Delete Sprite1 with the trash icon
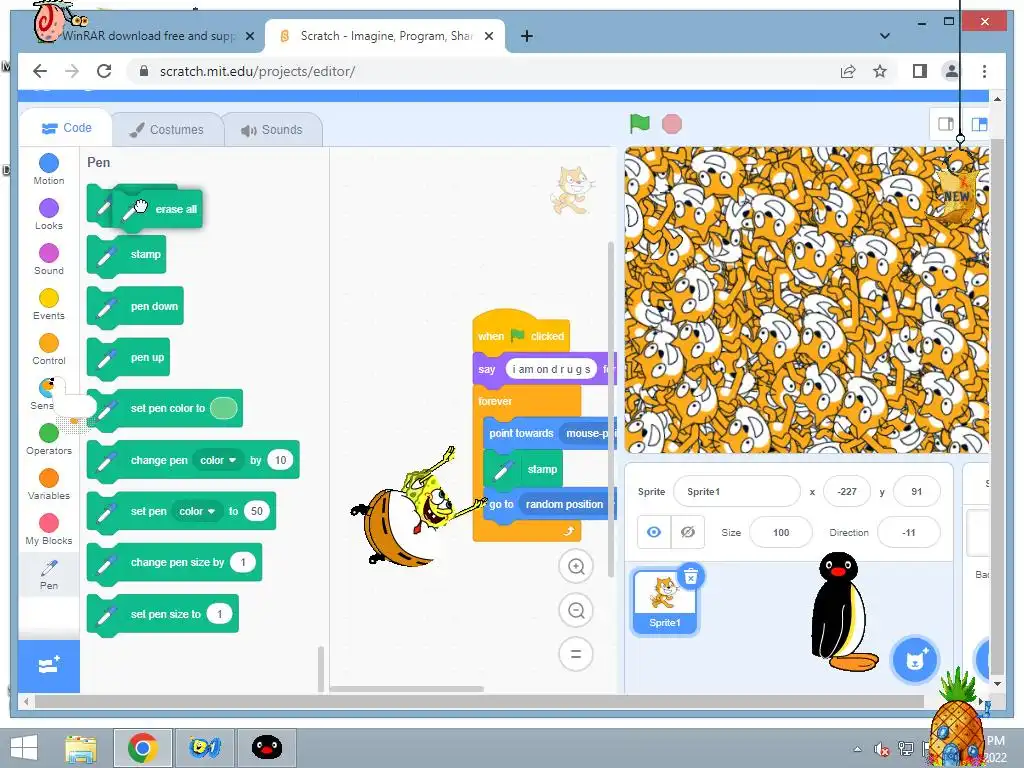 tap(690, 576)
